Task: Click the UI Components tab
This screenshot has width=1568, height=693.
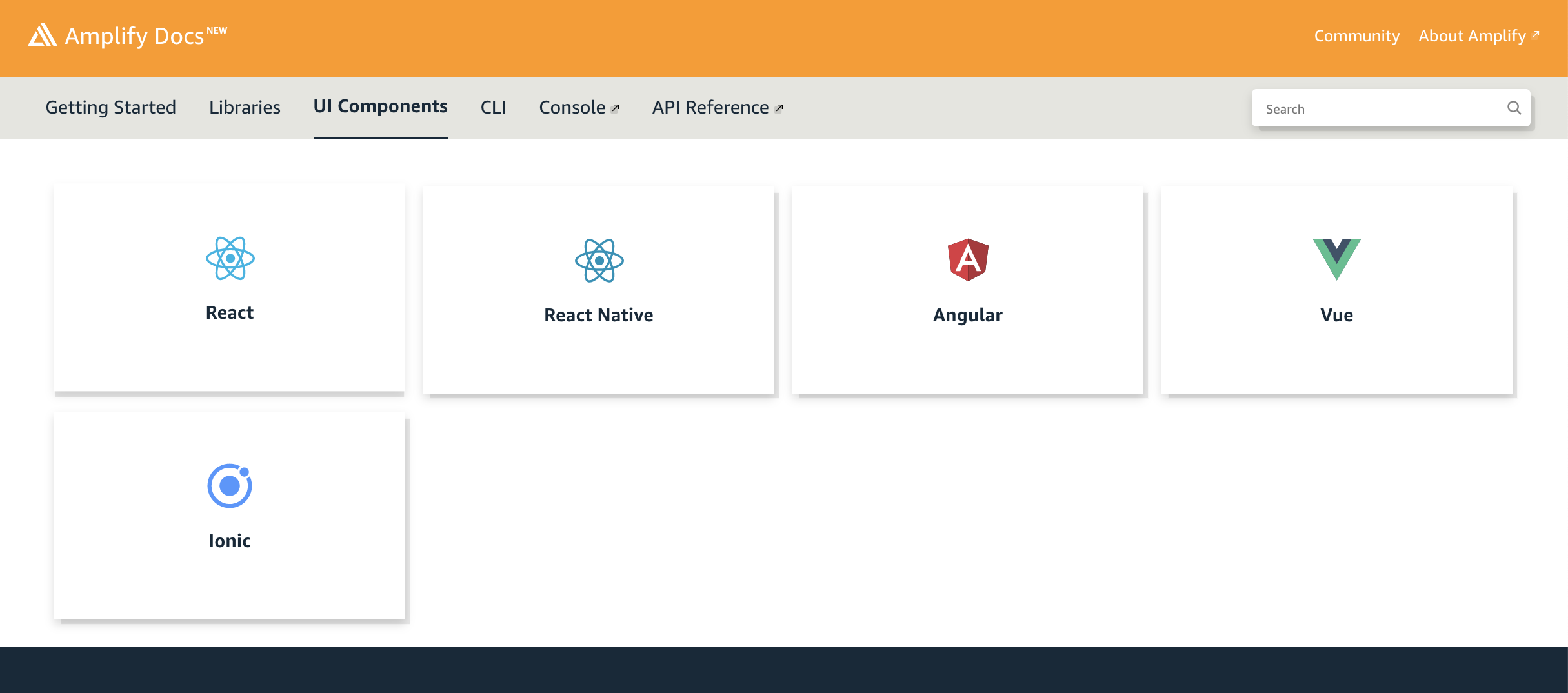Action: click(380, 107)
